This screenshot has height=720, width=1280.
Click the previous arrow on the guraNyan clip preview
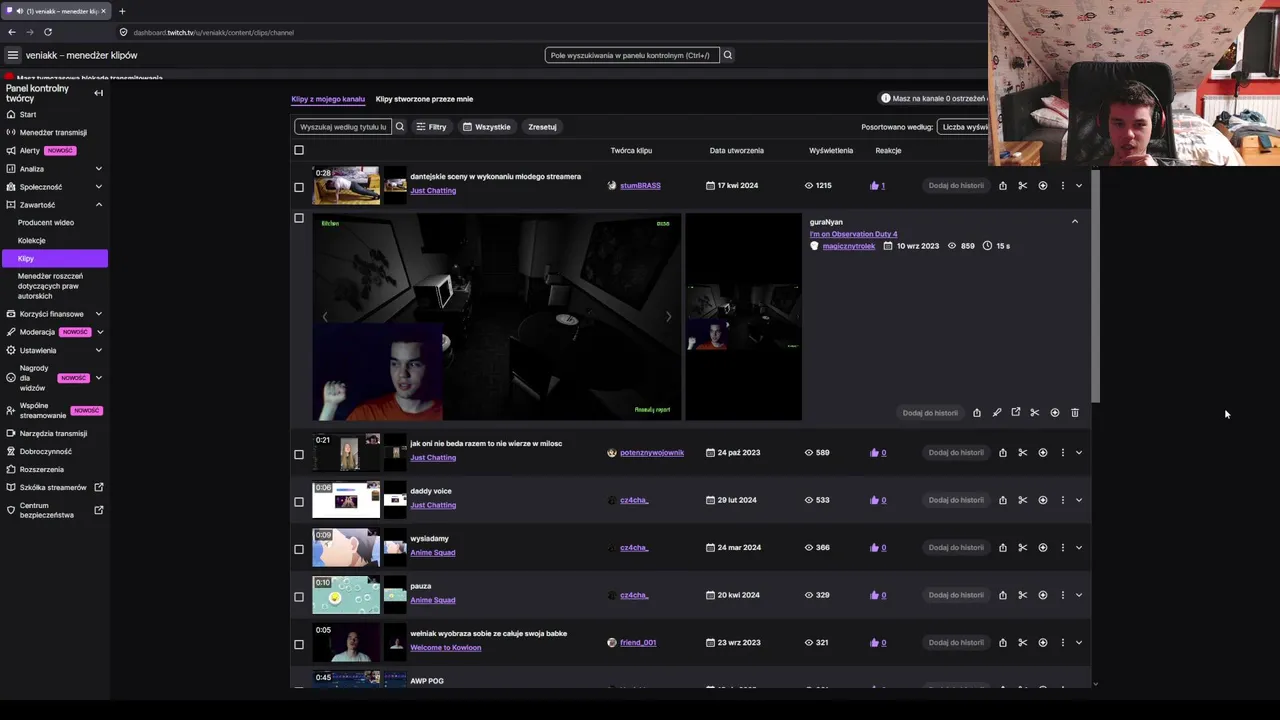tap(324, 317)
